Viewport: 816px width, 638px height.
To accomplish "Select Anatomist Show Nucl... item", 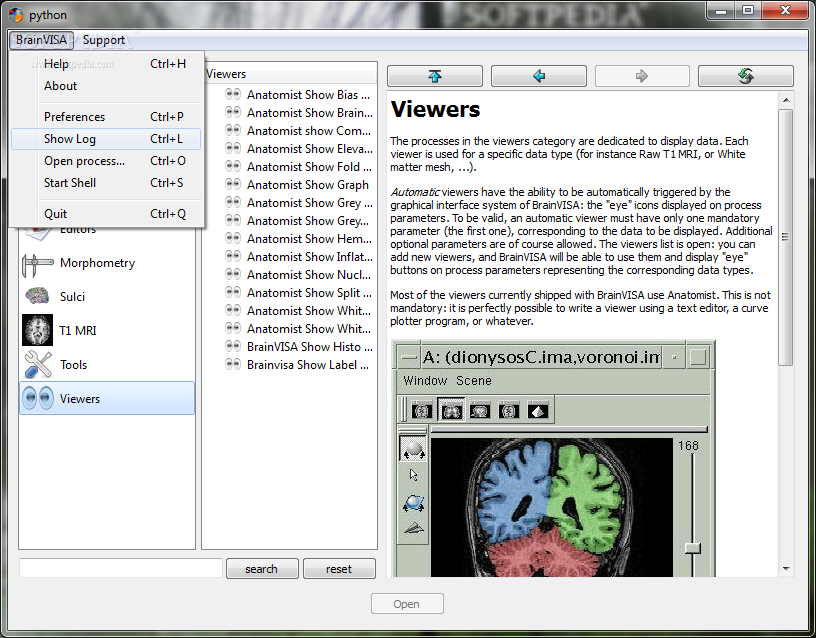I will tap(309, 275).
